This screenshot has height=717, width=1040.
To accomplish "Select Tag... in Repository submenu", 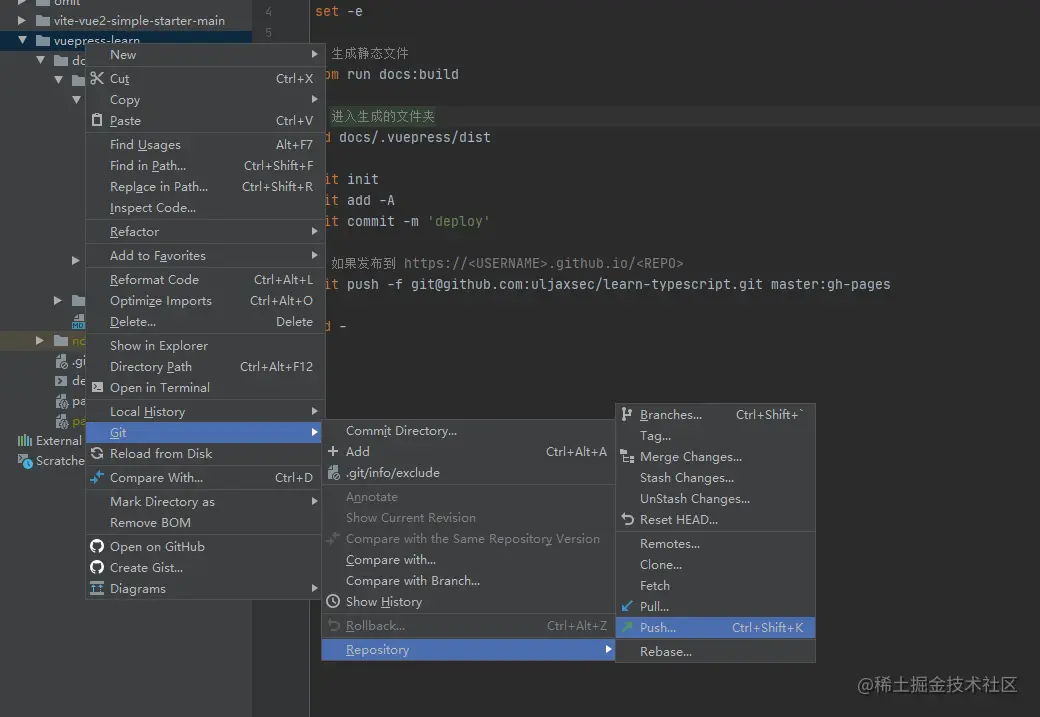I will click(x=716, y=436).
